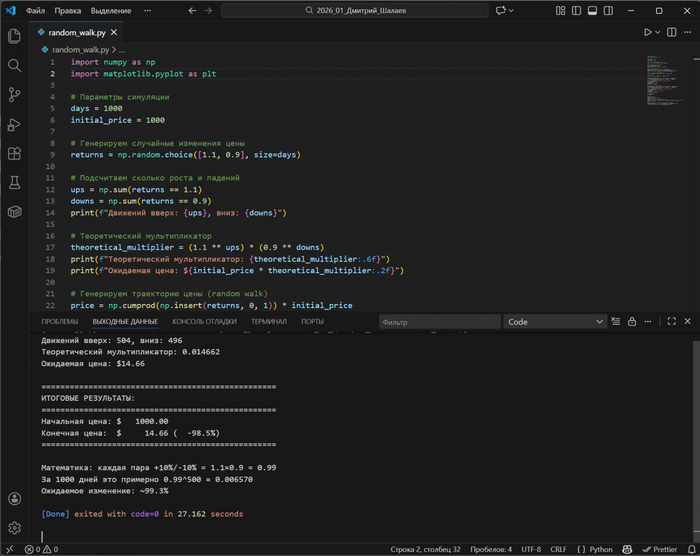Click the split editor right icon

click(670, 32)
